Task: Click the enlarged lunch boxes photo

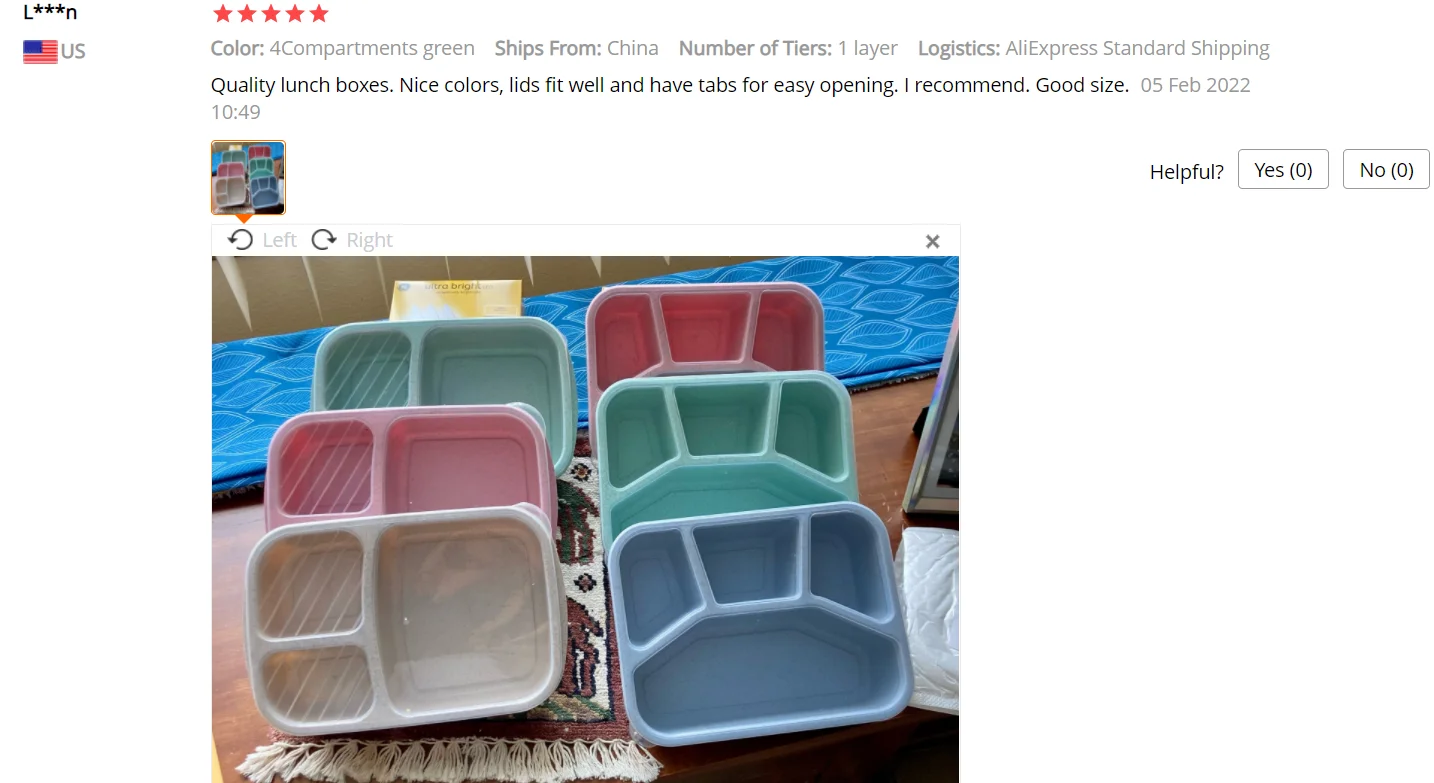Action: coord(585,519)
